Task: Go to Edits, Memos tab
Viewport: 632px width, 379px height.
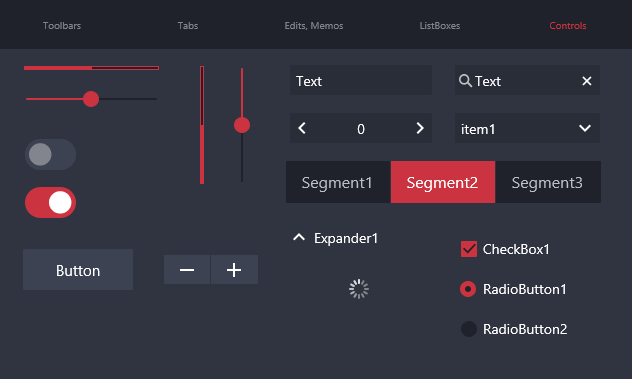Action: pos(314,25)
